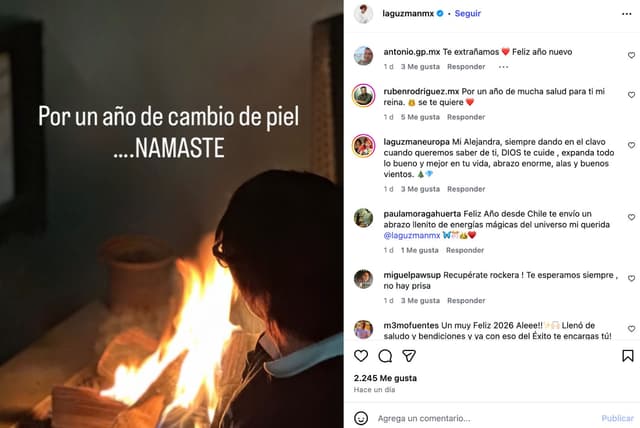
Task: Like antonio.gp.mx's comment
Action: click(631, 55)
